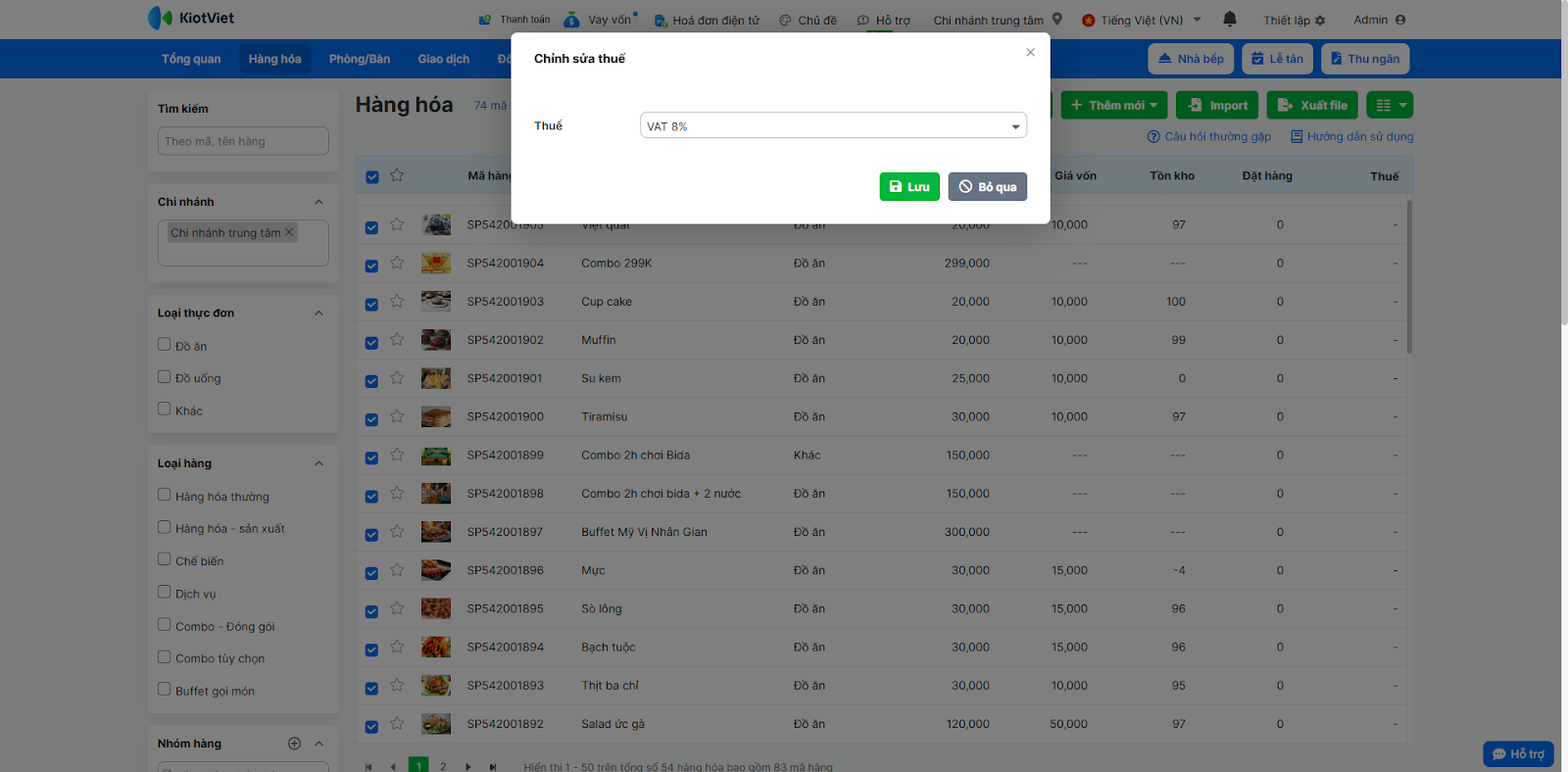Uncheck the Cup cake row checkbox
Viewport: 1568px width, 772px height.
[371, 304]
